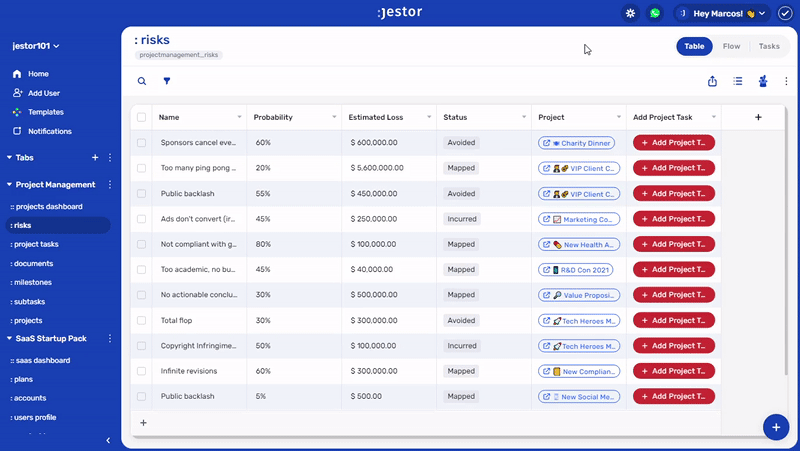Collapse the Project Management section
The width and height of the screenshot is (800, 451).
coord(9,185)
